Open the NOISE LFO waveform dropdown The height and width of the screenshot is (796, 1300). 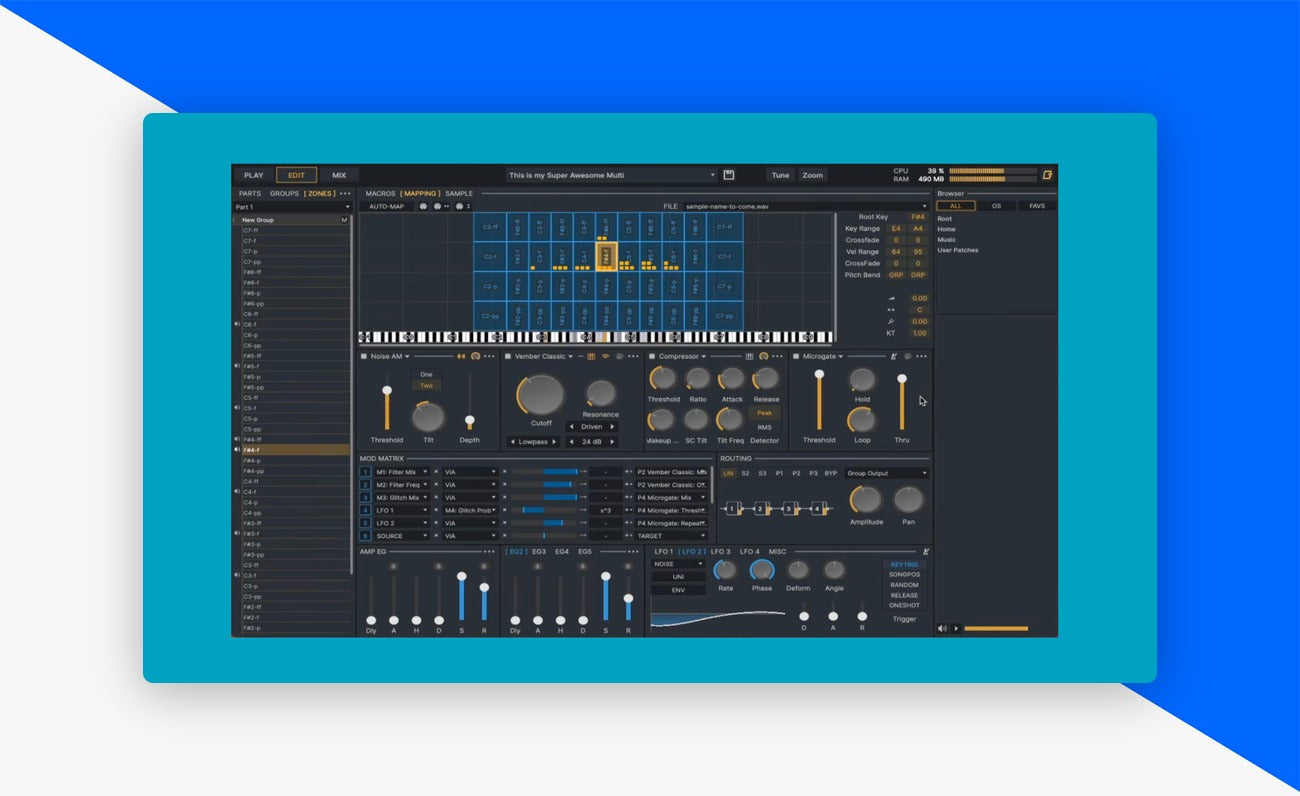coord(678,564)
